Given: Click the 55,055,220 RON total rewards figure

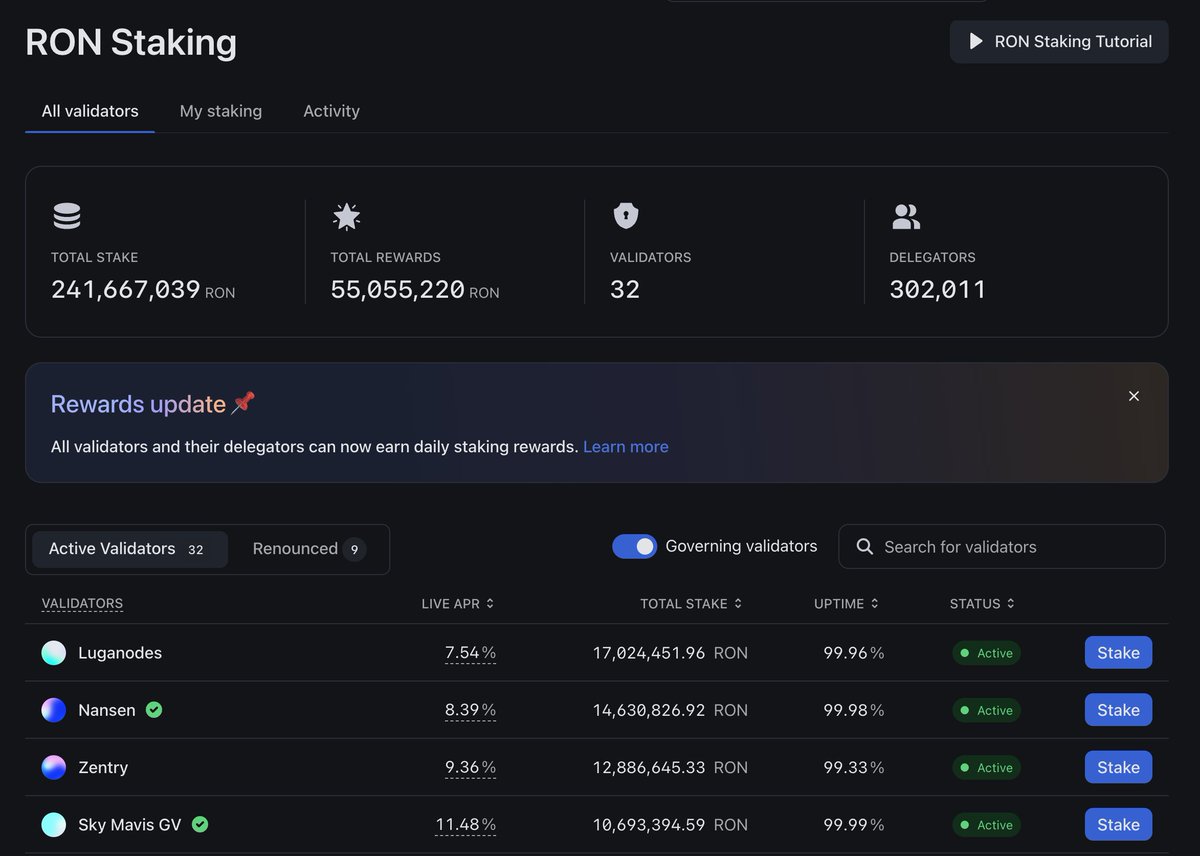Looking at the screenshot, I should 415,290.
